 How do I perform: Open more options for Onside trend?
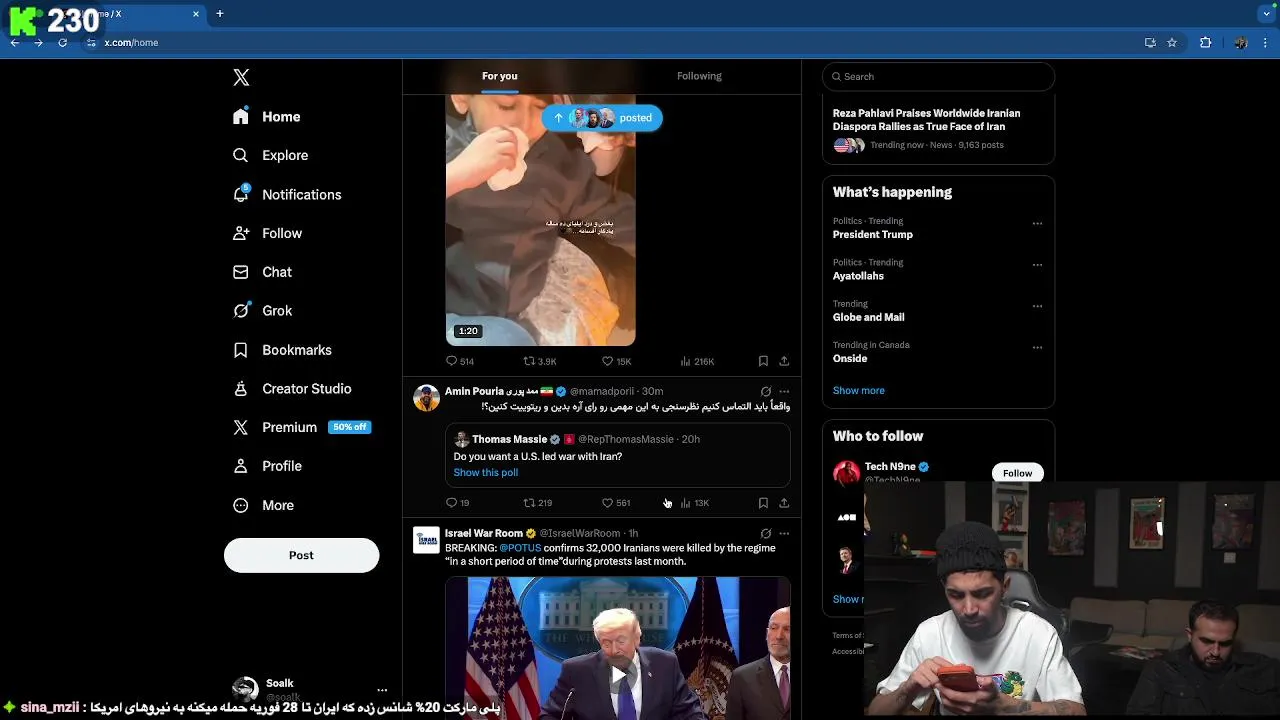(x=1037, y=347)
